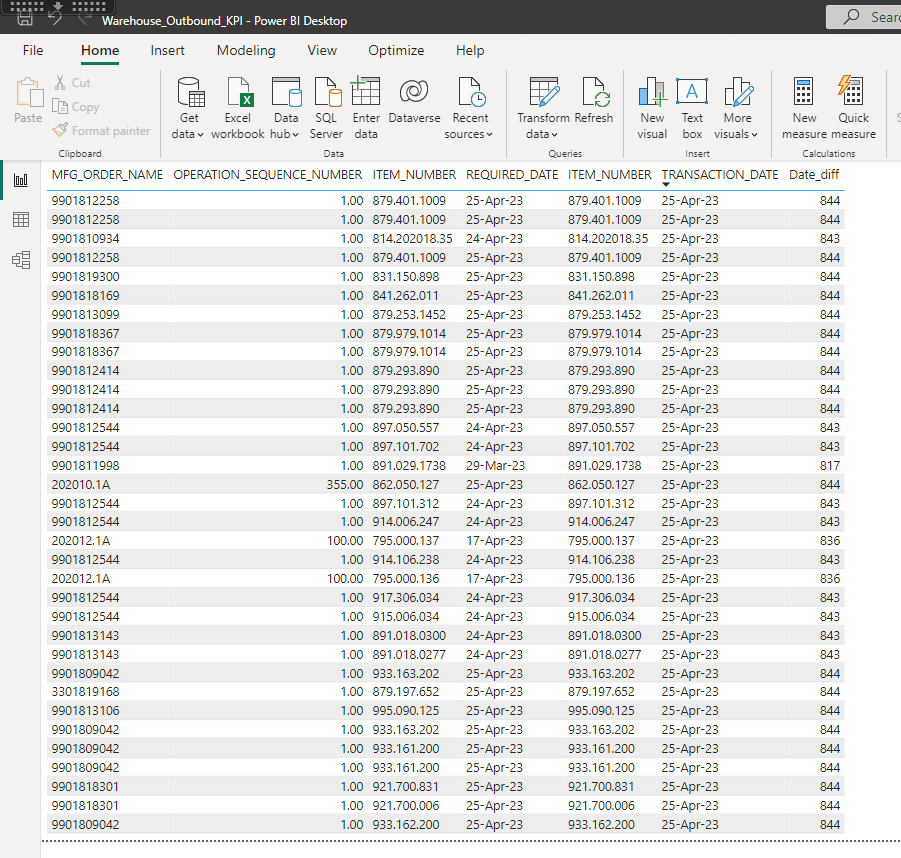901x858 pixels.
Task: Switch to the Optimize tab
Action: pos(396,50)
